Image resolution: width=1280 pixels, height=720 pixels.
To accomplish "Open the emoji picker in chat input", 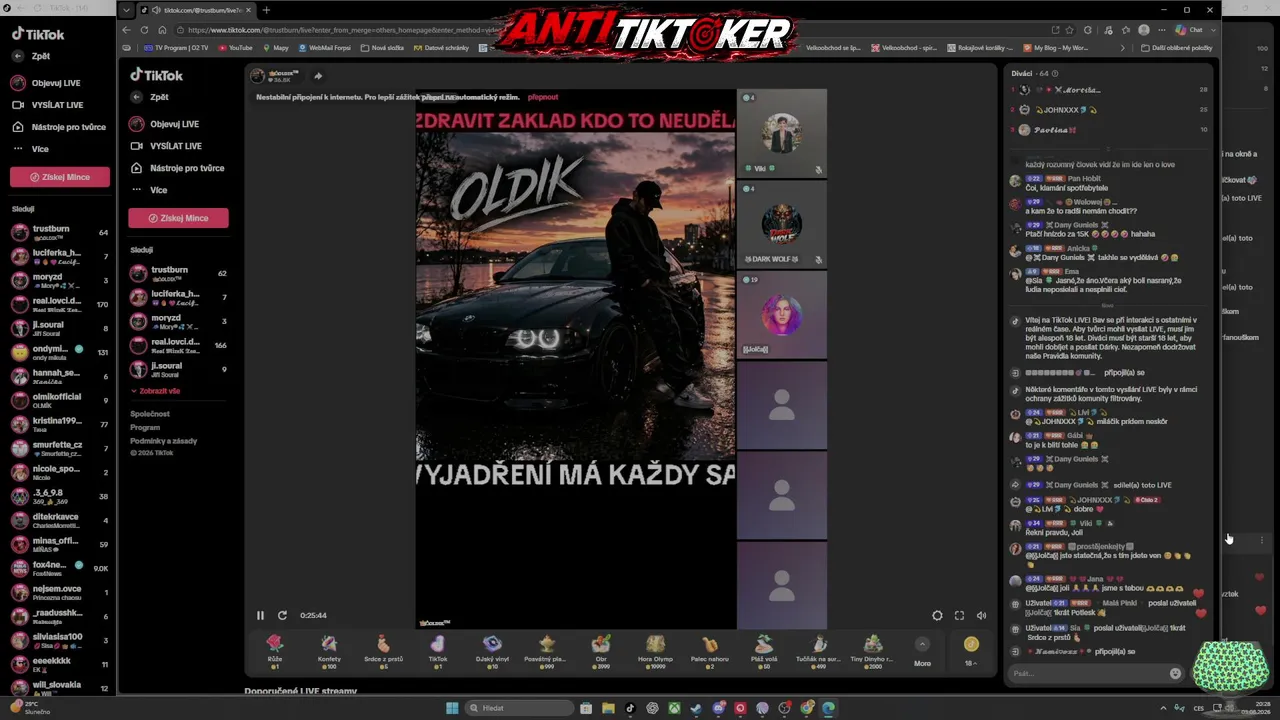I will point(1175,673).
